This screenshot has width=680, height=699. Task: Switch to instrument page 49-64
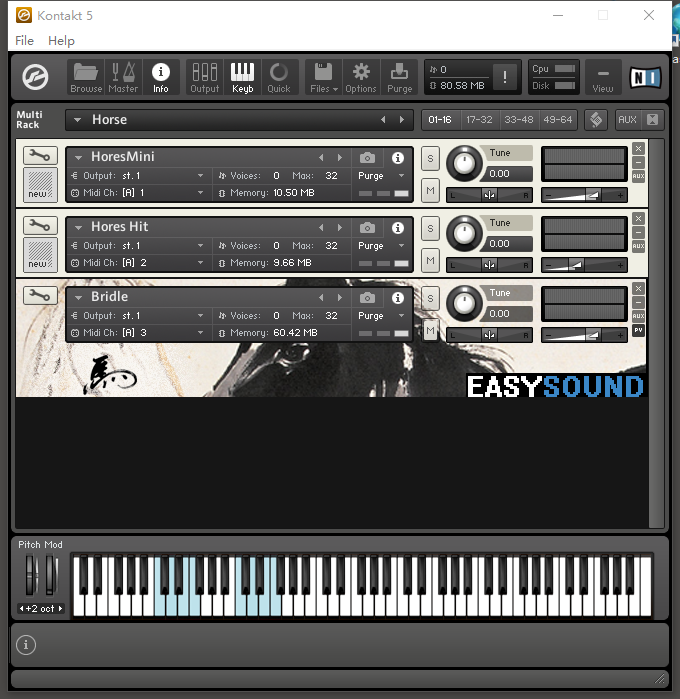[x=558, y=119]
